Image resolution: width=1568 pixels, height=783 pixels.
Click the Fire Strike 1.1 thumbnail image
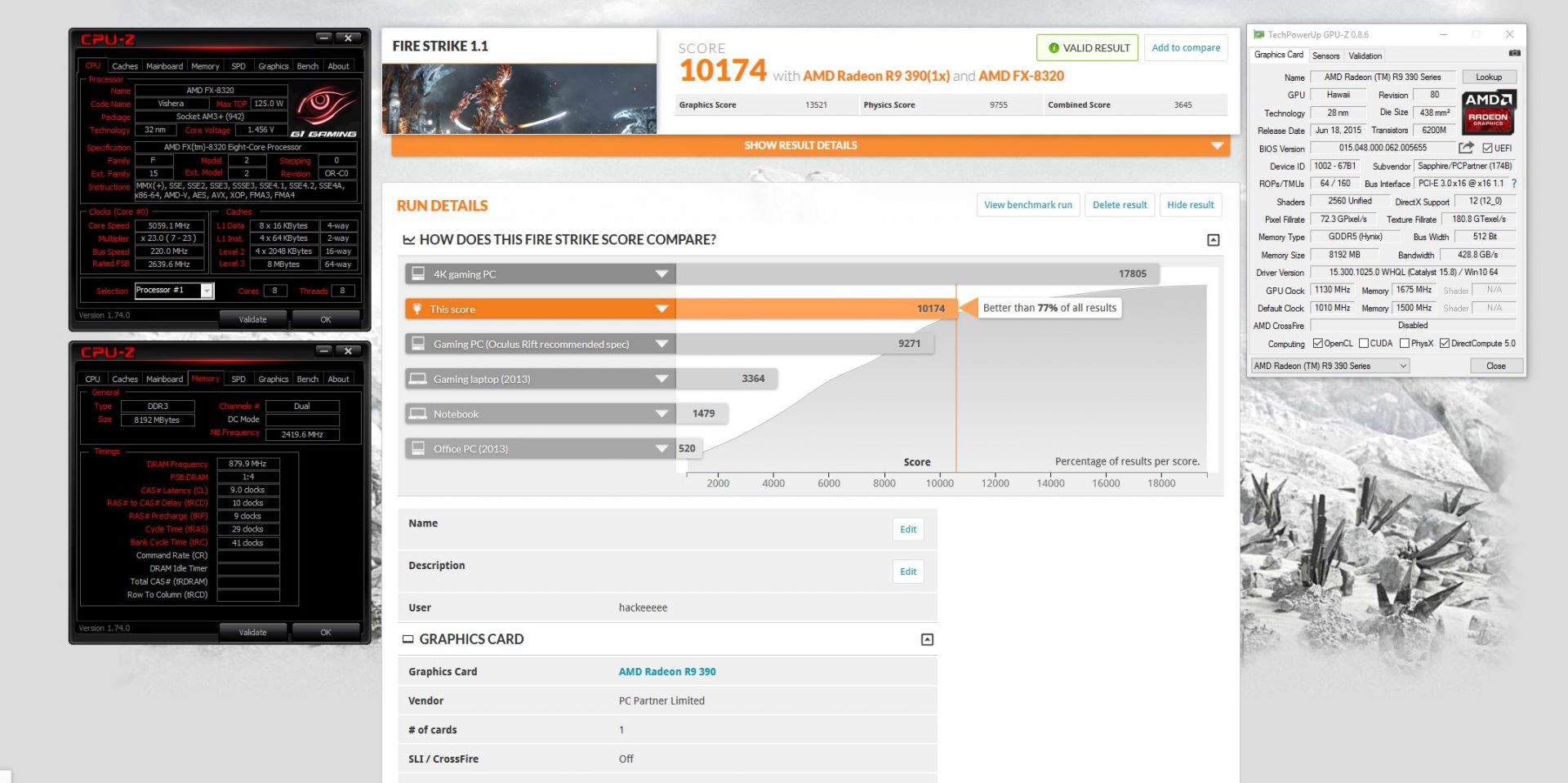519,99
